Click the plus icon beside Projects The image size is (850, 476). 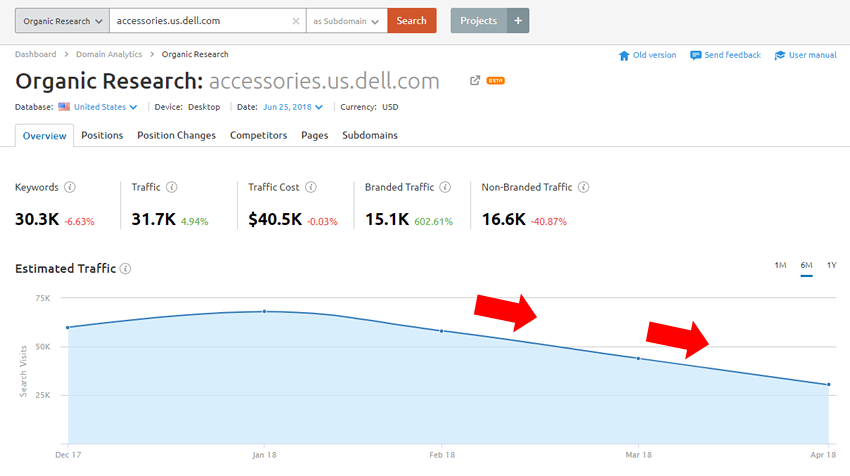(518, 20)
